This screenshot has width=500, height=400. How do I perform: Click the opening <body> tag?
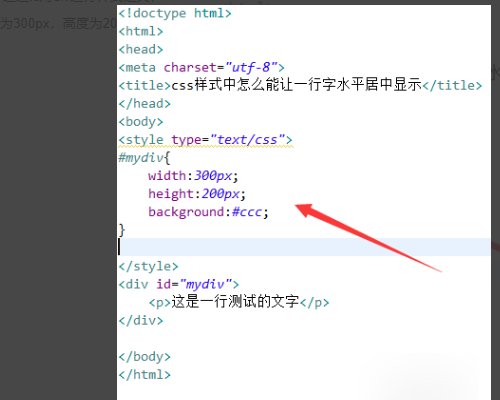(141, 122)
